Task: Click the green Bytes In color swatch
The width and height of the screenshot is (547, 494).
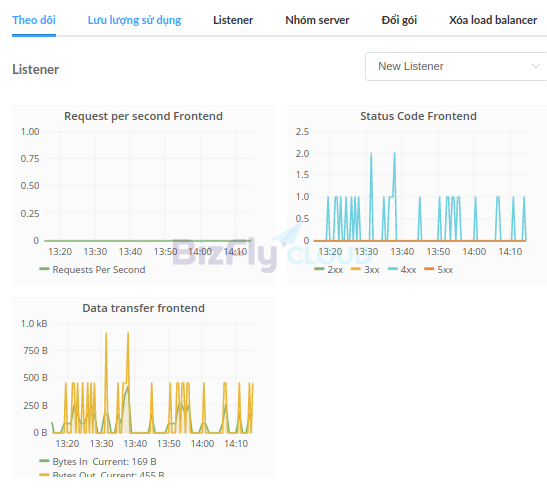Action: point(44,461)
